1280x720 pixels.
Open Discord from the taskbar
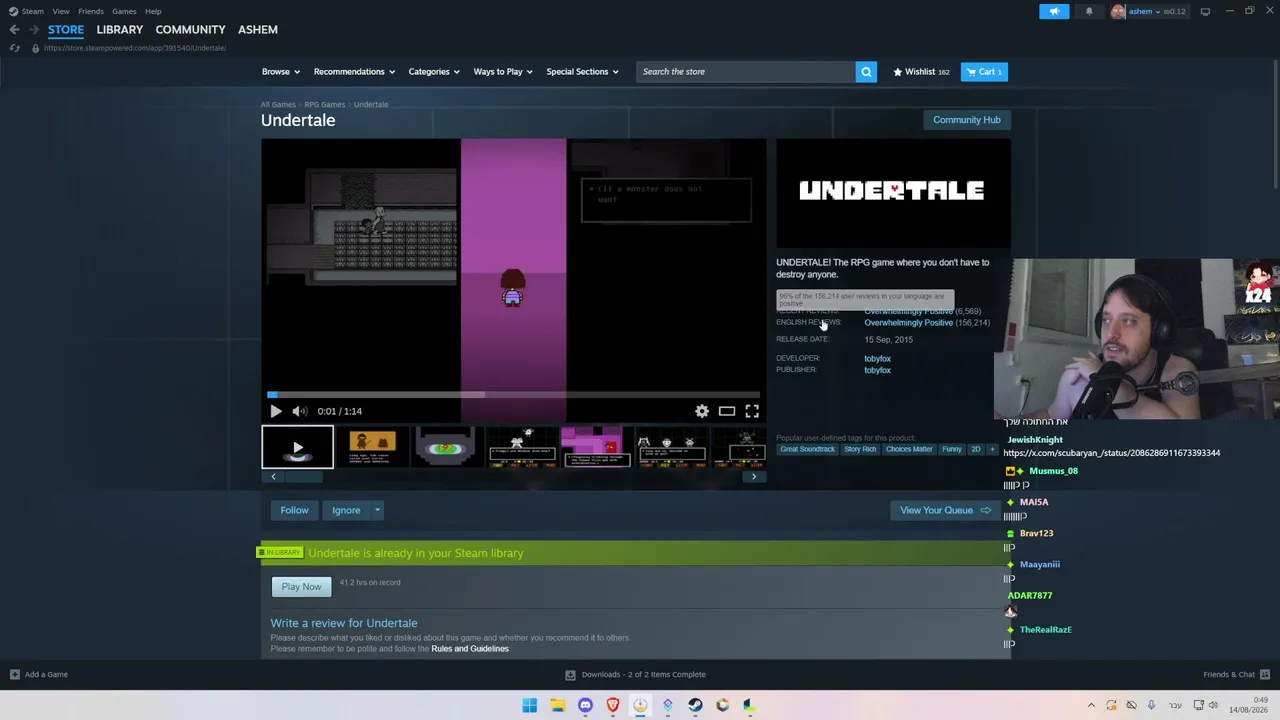click(x=585, y=705)
